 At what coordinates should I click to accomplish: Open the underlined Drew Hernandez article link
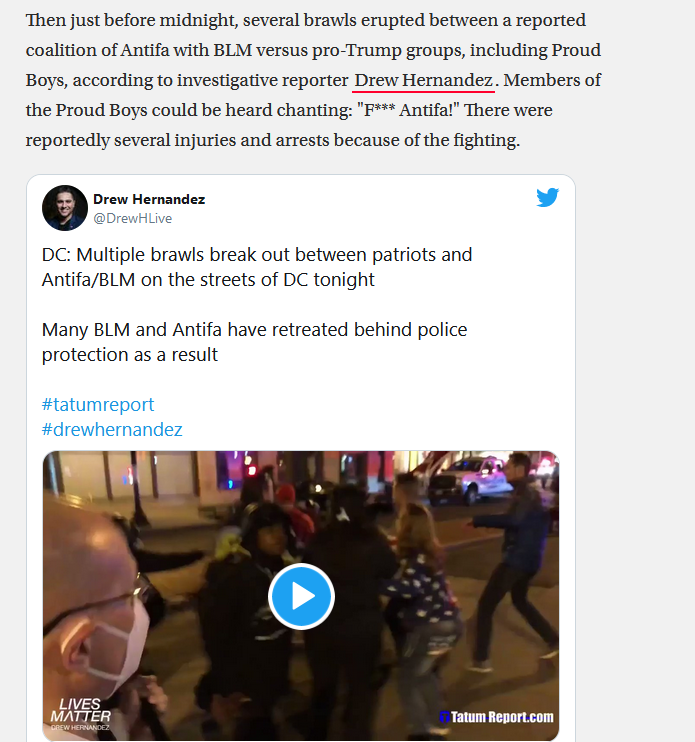tap(423, 80)
